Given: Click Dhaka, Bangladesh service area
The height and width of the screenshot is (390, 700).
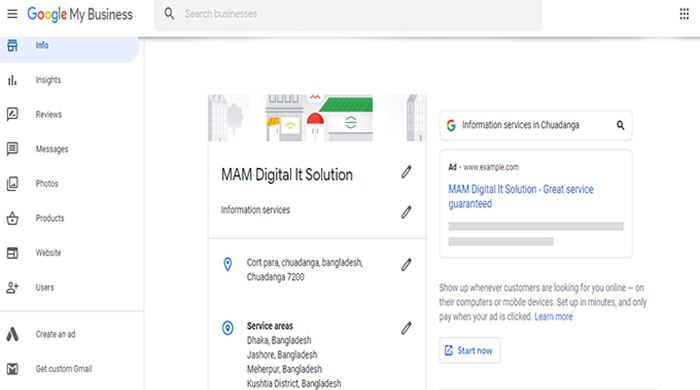Looking at the screenshot, I should pyautogui.click(x=279, y=340).
